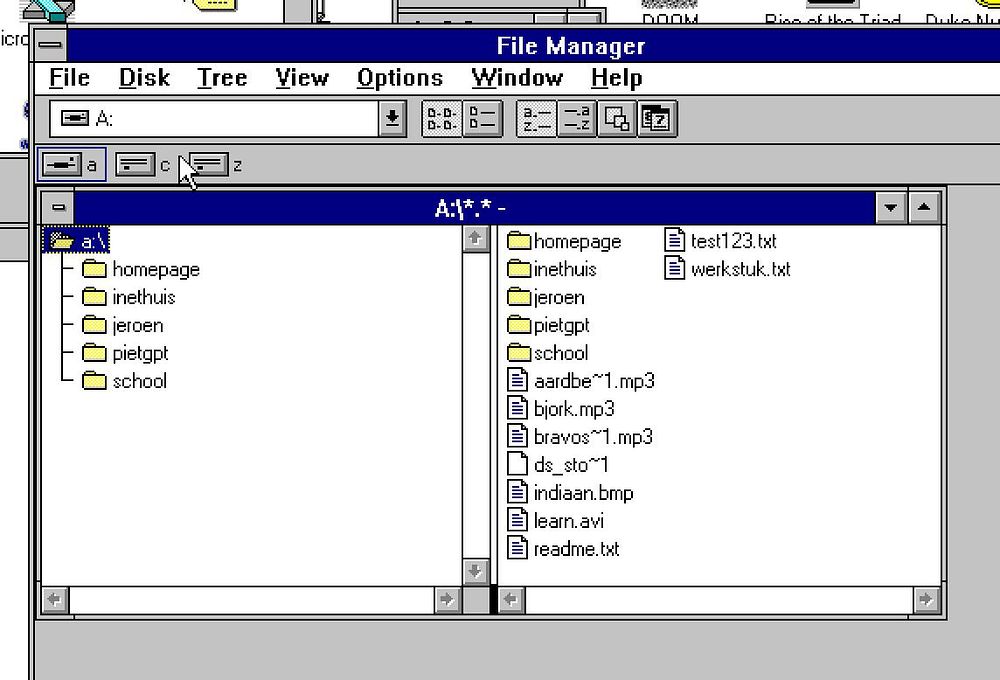Click pietgpt folder icon in file list
This screenshot has width=1000, height=680.
[518, 325]
